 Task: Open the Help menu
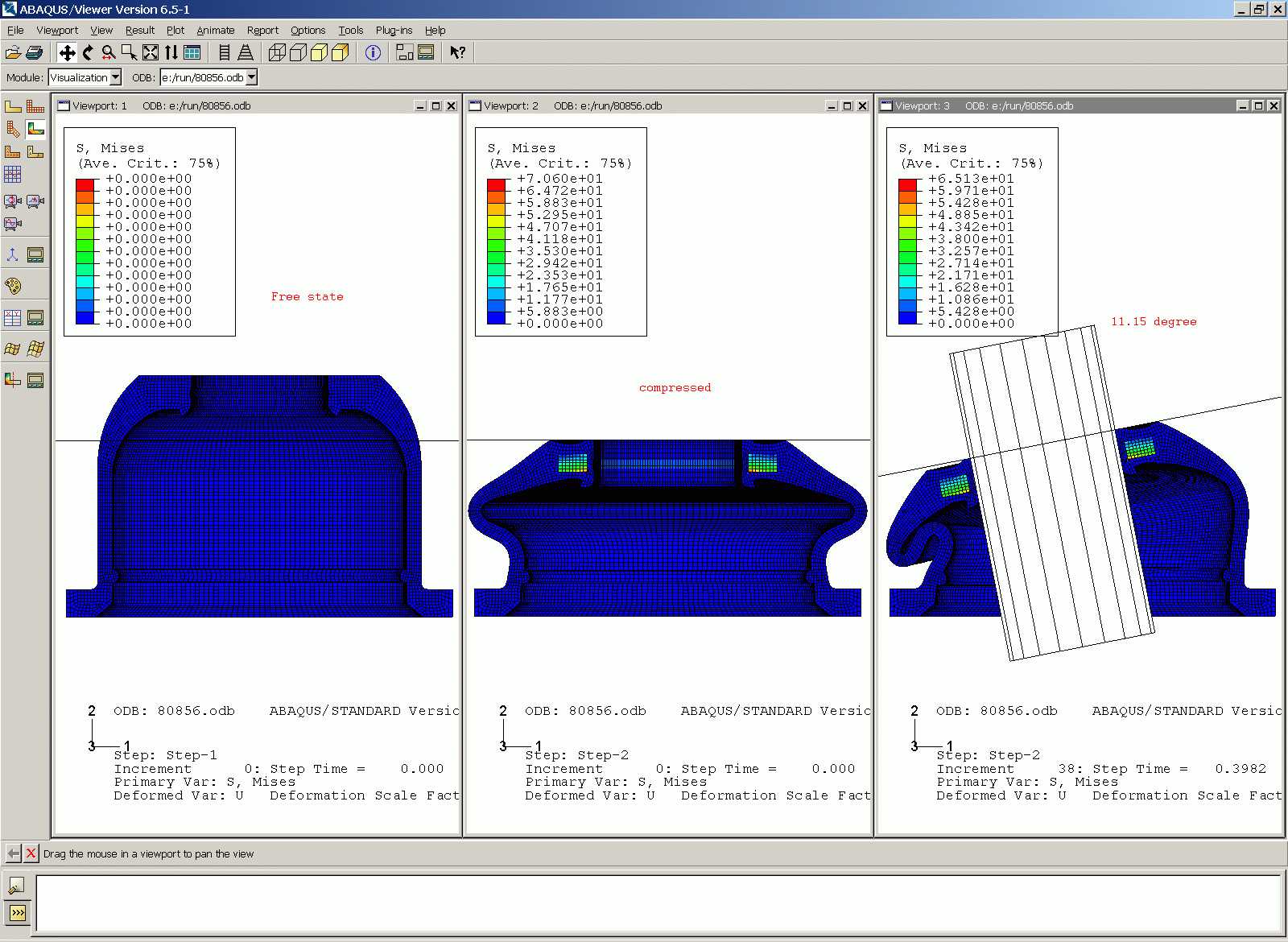(436, 31)
